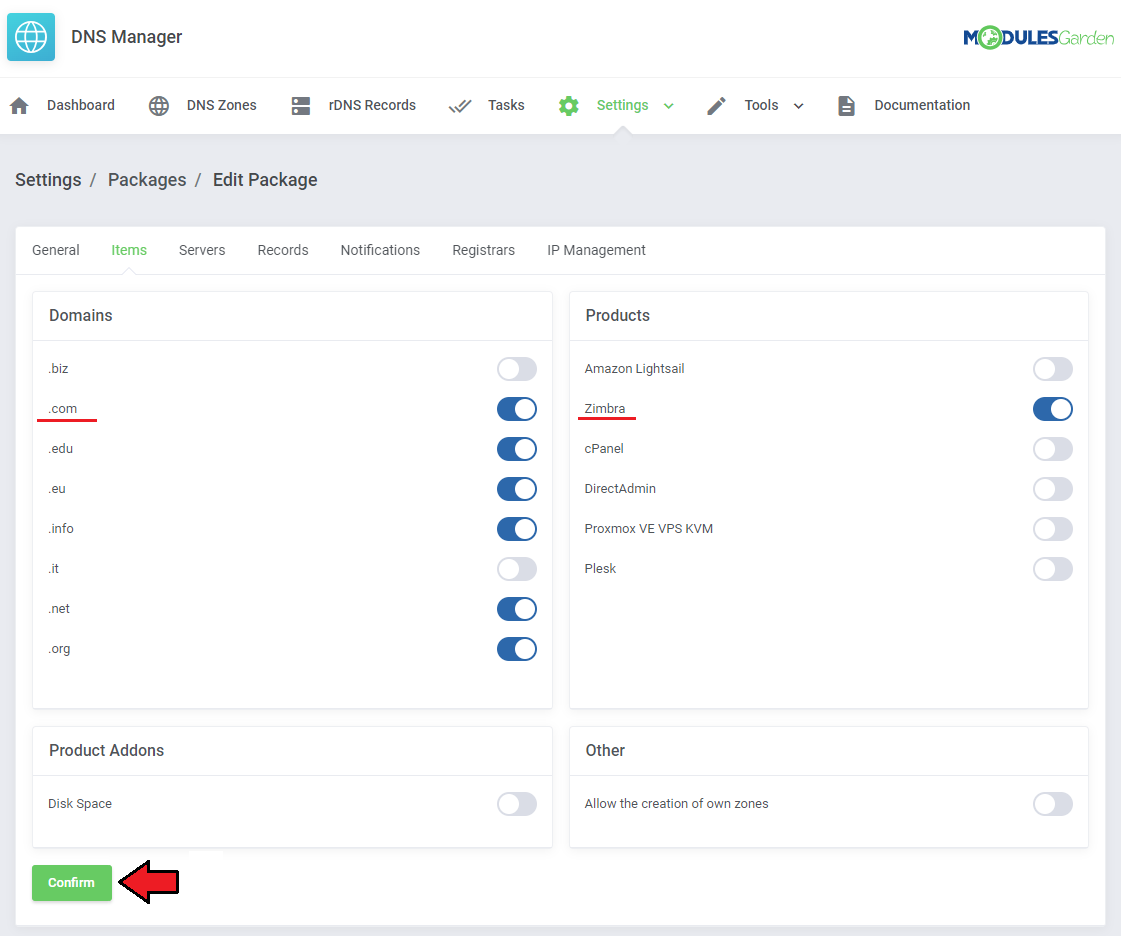Enable the .it domain toggle

coord(517,569)
